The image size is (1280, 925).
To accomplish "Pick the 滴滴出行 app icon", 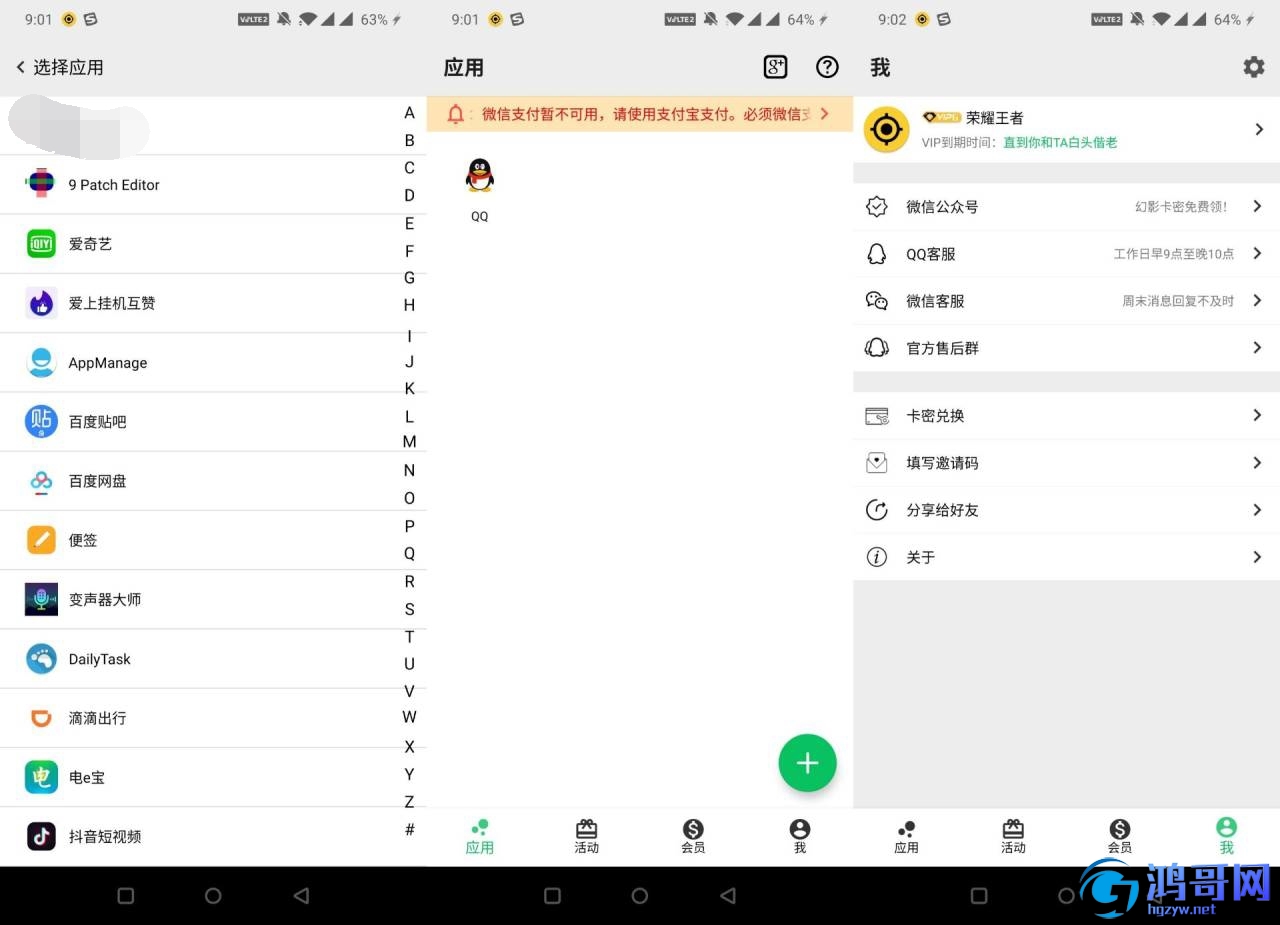I will (41, 718).
